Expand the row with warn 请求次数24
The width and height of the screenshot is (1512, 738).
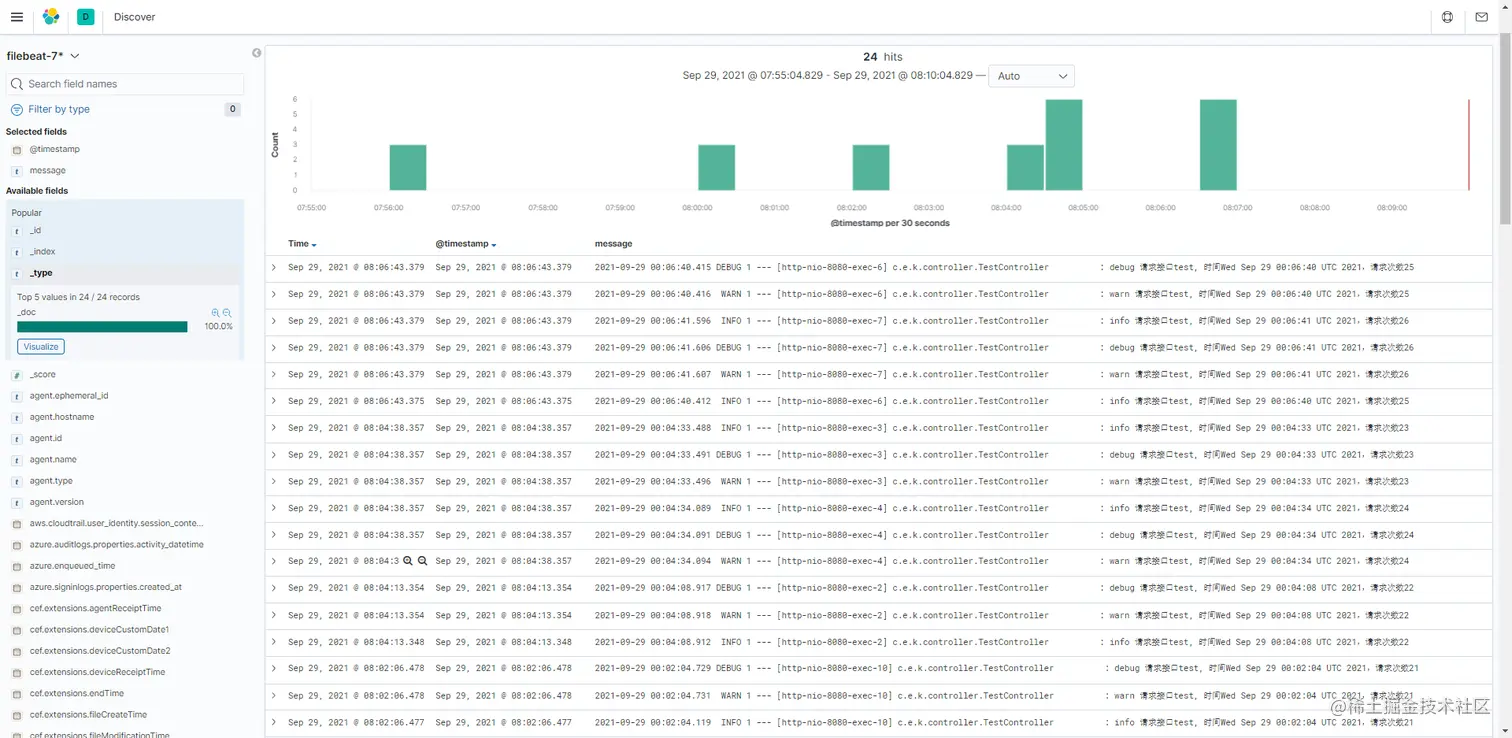click(274, 561)
